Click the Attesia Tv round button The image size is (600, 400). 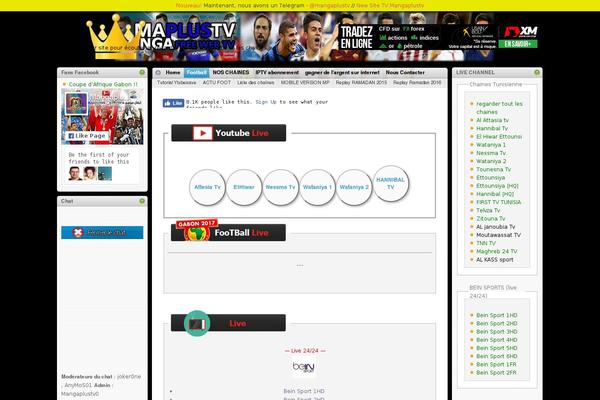tap(207, 187)
